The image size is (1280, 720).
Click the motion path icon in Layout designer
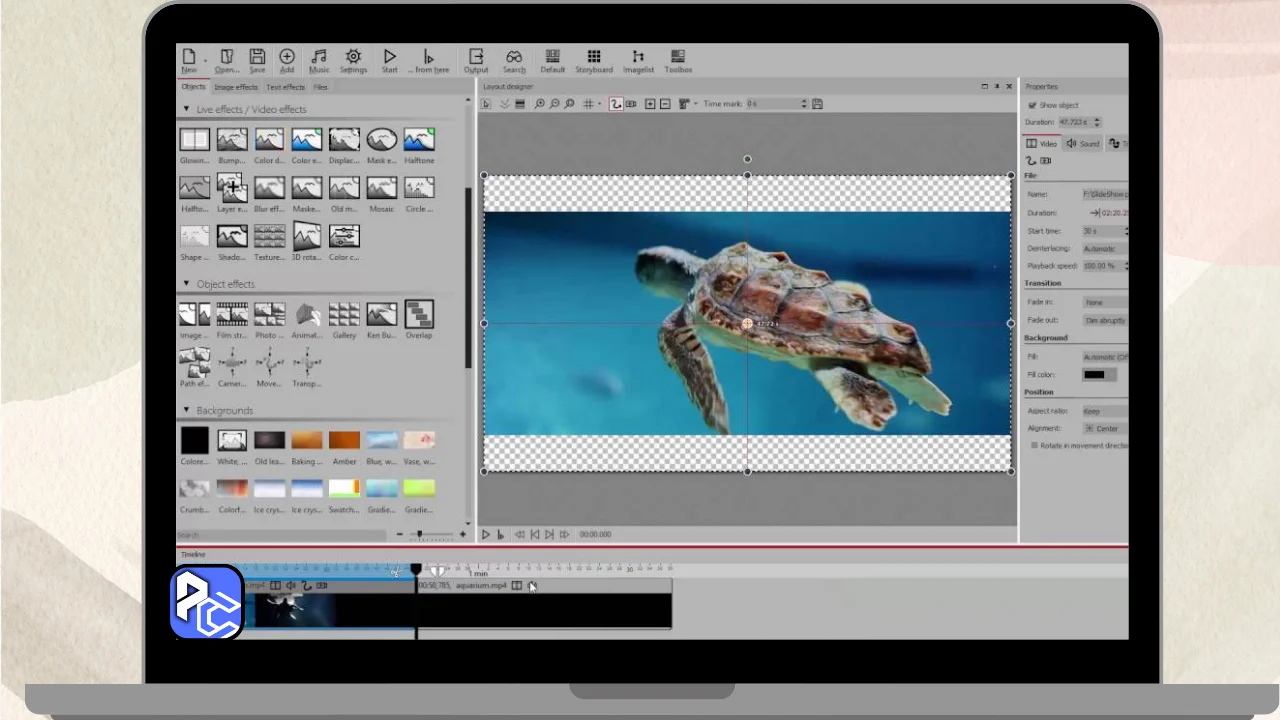pos(615,104)
